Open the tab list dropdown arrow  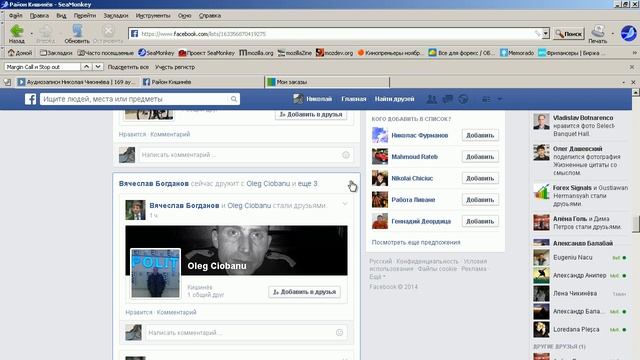623,82
